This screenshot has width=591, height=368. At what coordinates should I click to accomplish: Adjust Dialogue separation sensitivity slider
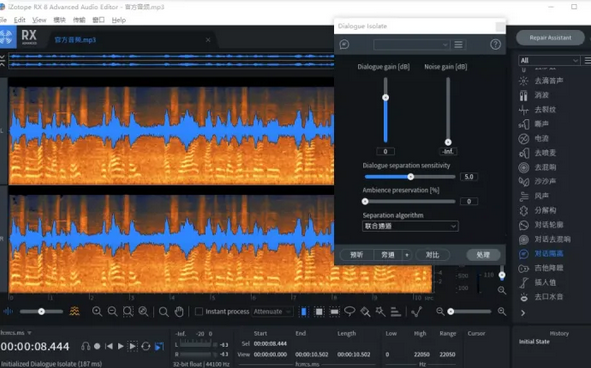(410, 177)
